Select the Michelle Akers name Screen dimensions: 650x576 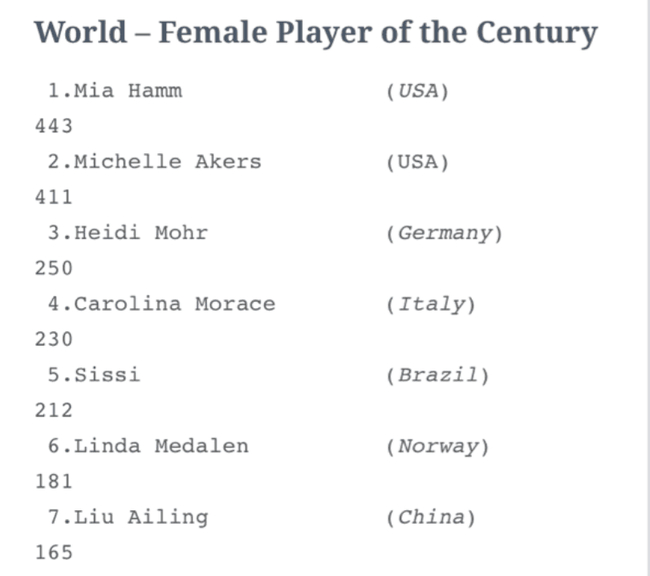point(154,162)
